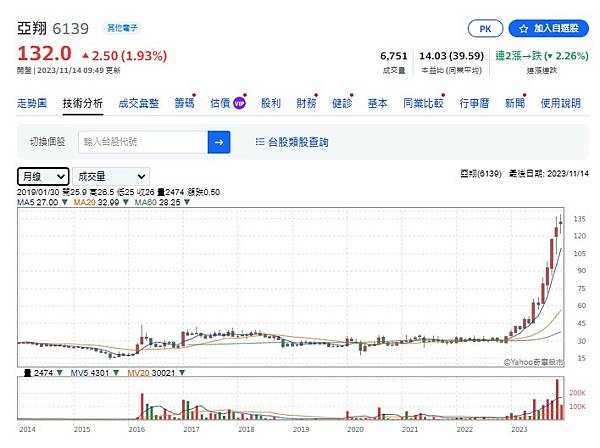
Task: Select the 技術分析 tab
Action: (83, 103)
